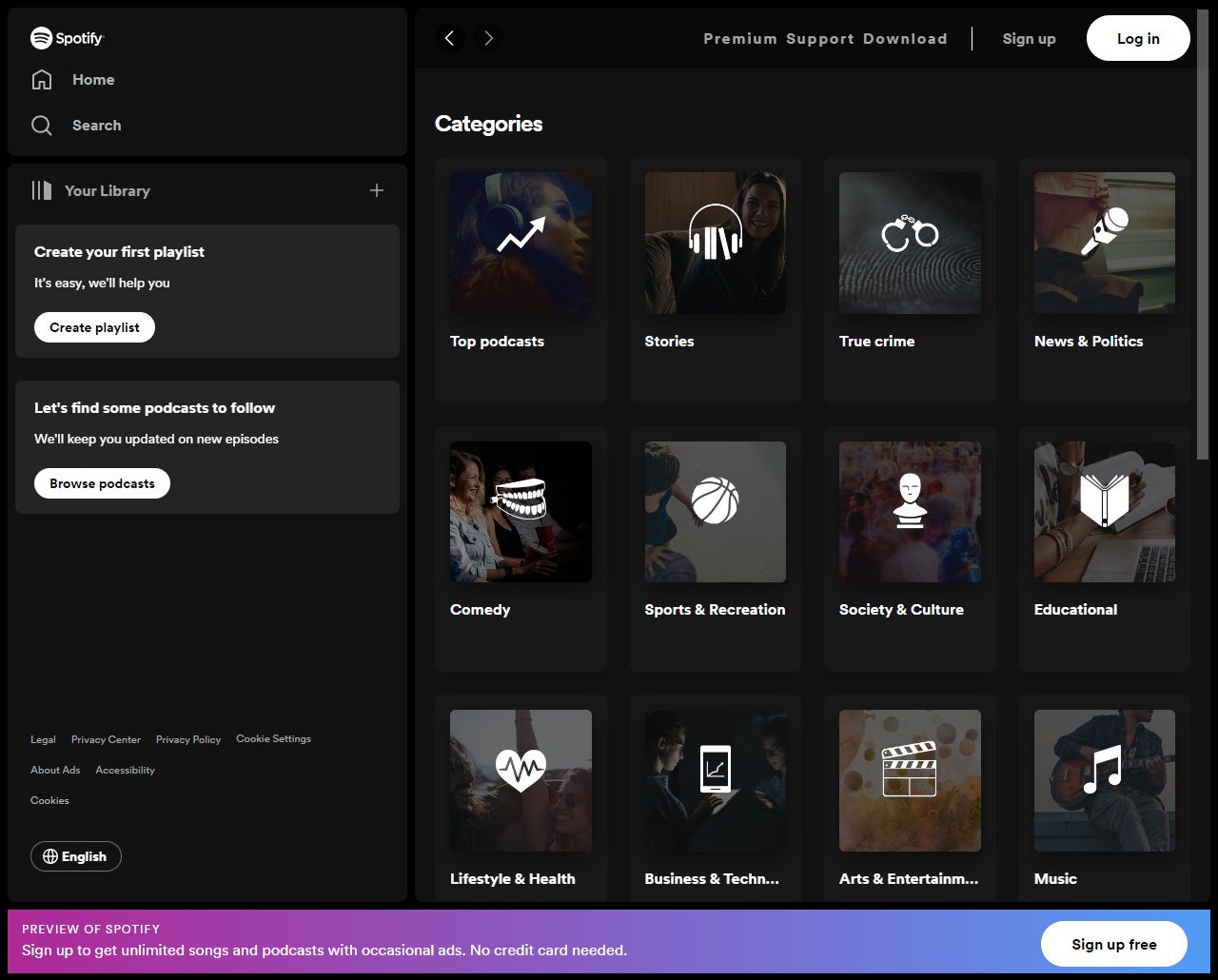Open the Privacy Policy link
Image resolution: width=1218 pixels, height=980 pixels.
[188, 739]
